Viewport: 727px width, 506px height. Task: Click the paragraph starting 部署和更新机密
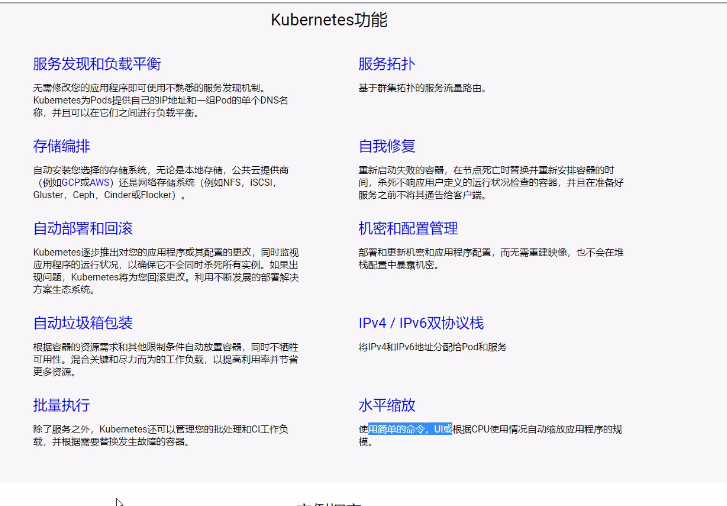coord(491,259)
